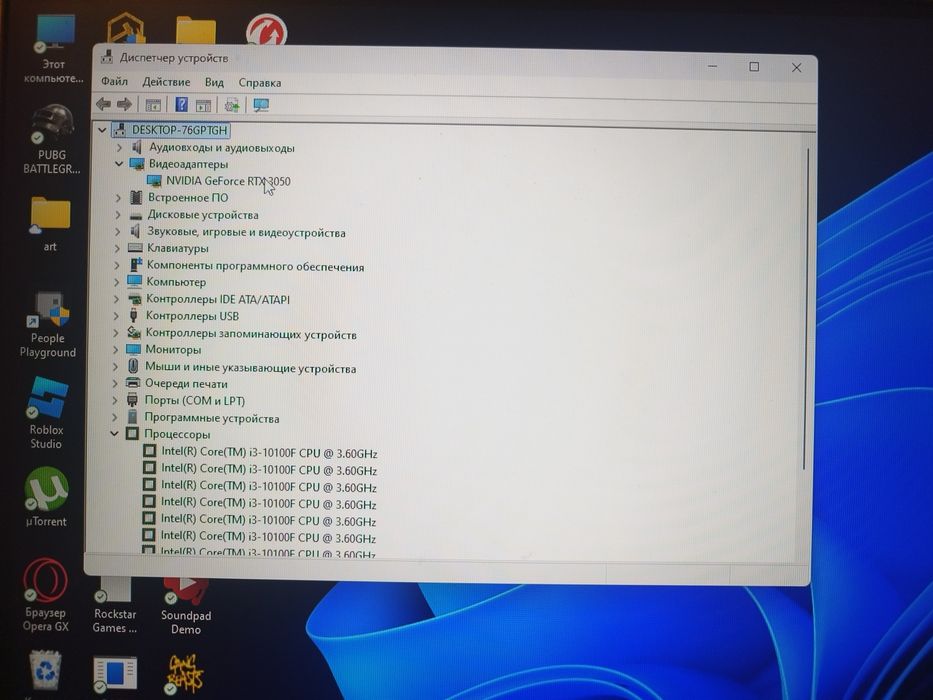Click the Back arrow toolbar icon
This screenshot has height=700, width=933.
pos(104,105)
